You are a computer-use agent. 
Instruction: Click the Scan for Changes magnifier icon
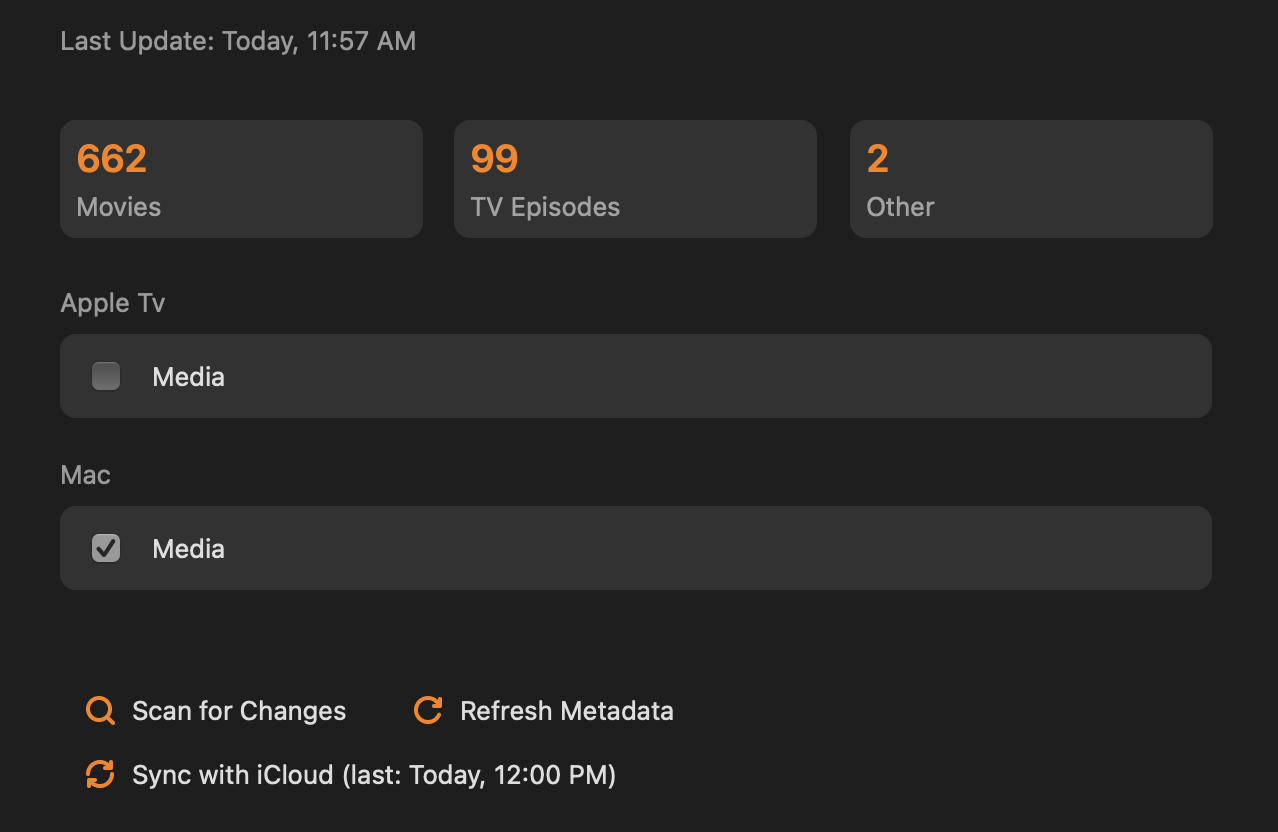pyautogui.click(x=100, y=711)
